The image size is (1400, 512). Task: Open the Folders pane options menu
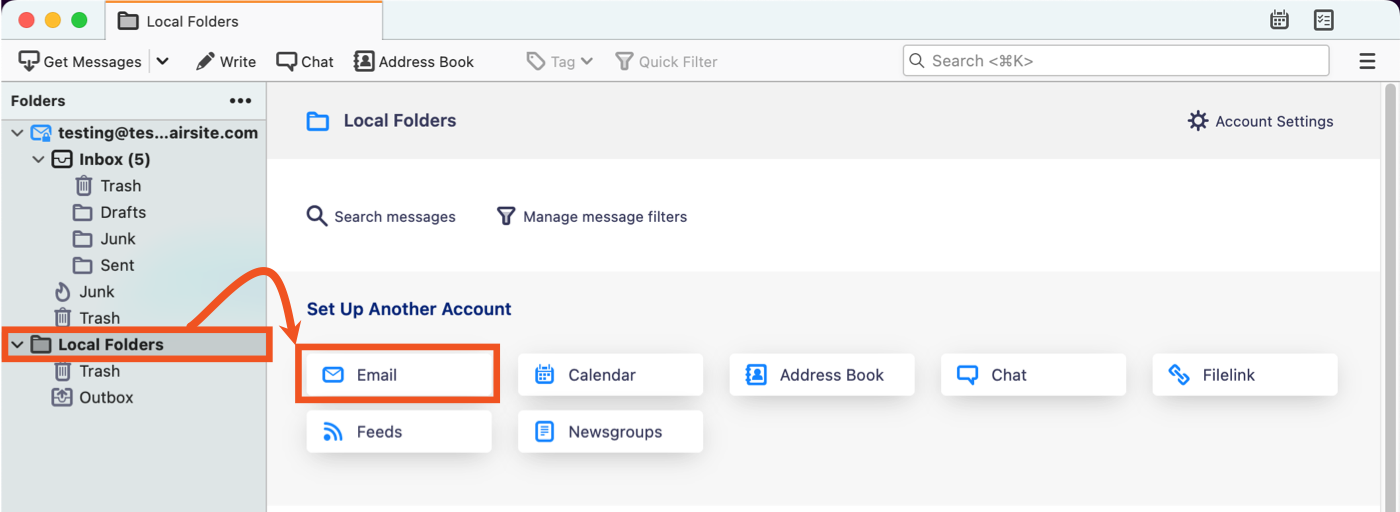[x=240, y=100]
